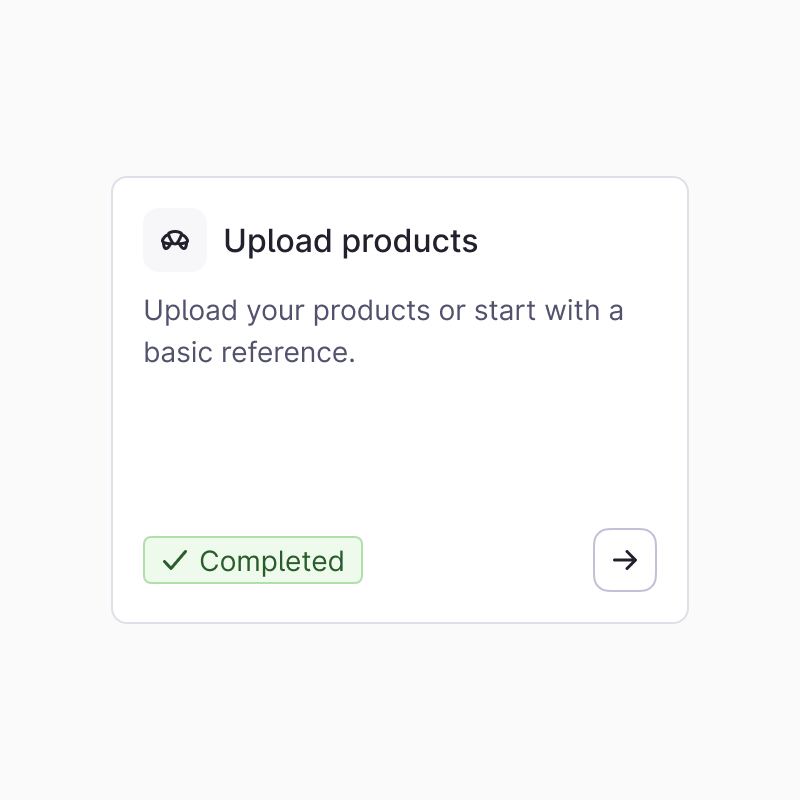Viewport: 800px width, 800px height.
Task: Select the product icon tile in card header
Action: (175, 240)
